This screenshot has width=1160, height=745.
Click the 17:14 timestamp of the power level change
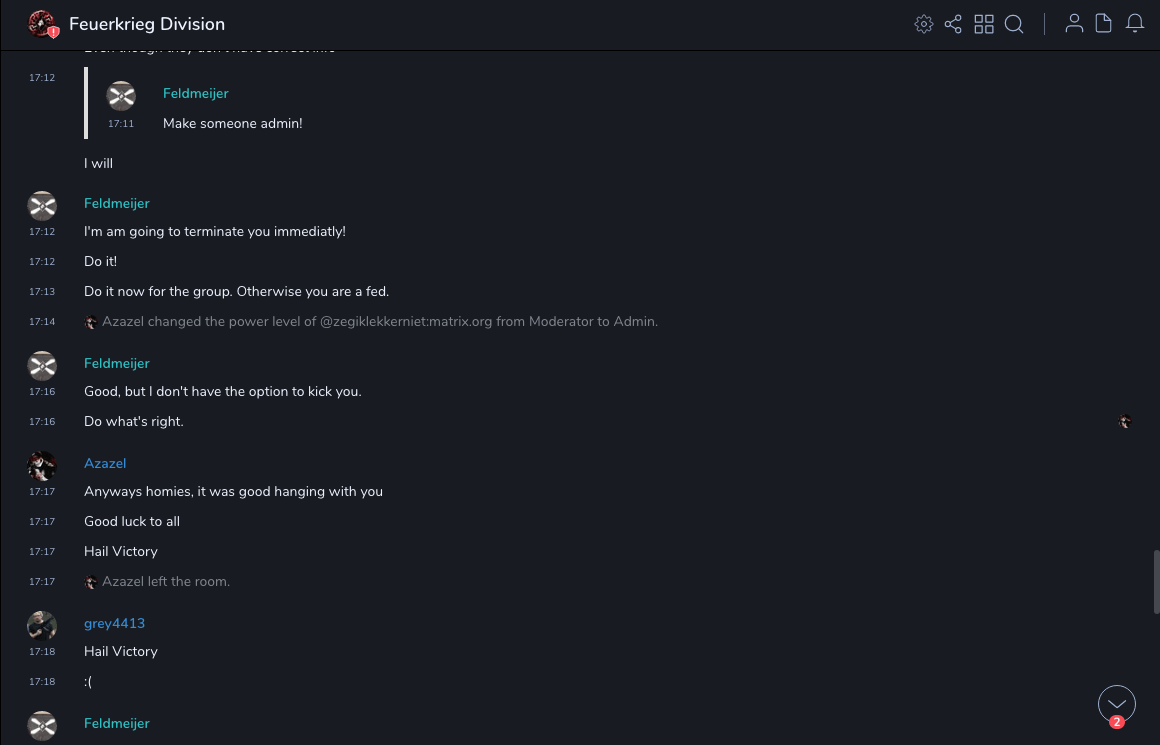pos(42,322)
